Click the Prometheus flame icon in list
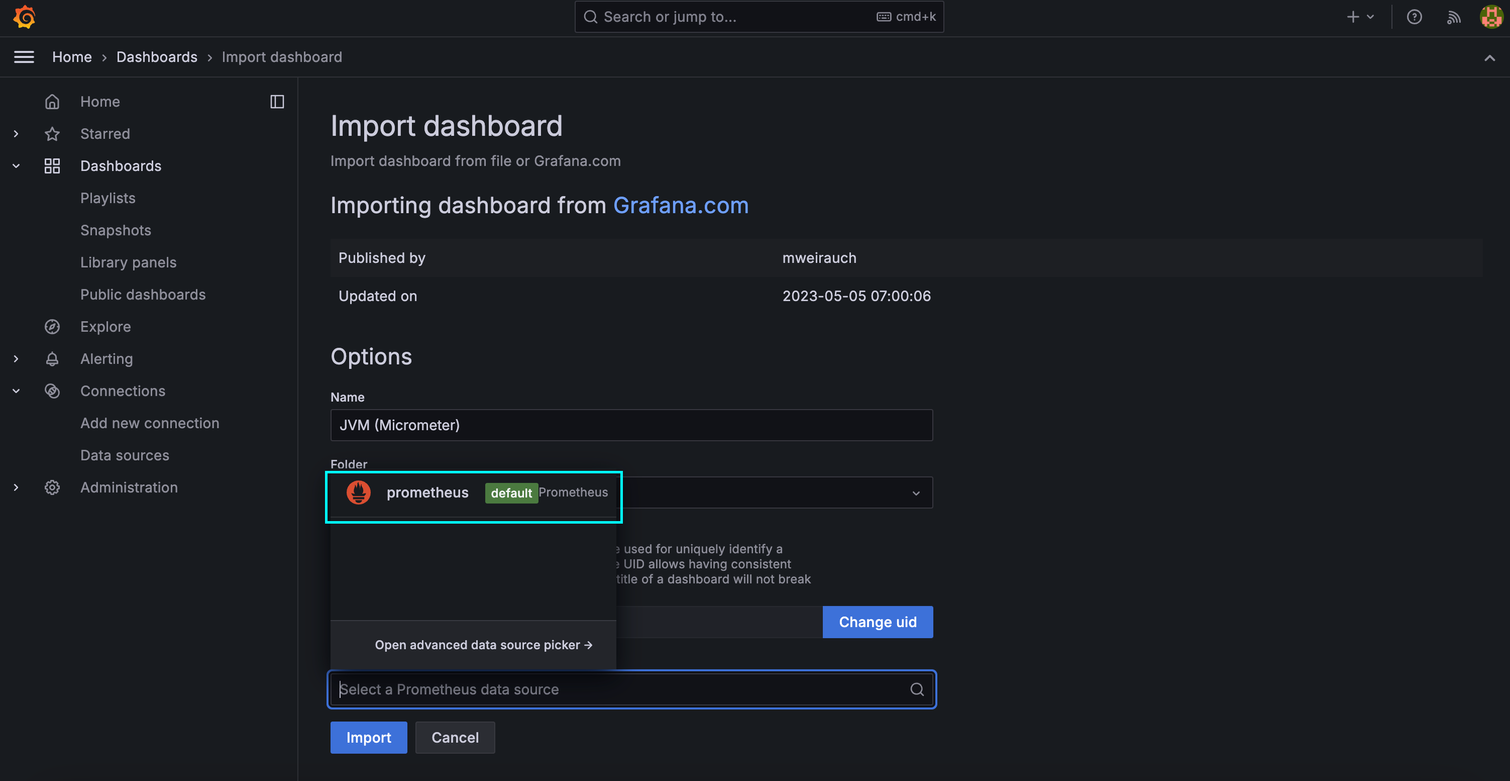Screen dimensions: 1510x781 (x=358, y=492)
